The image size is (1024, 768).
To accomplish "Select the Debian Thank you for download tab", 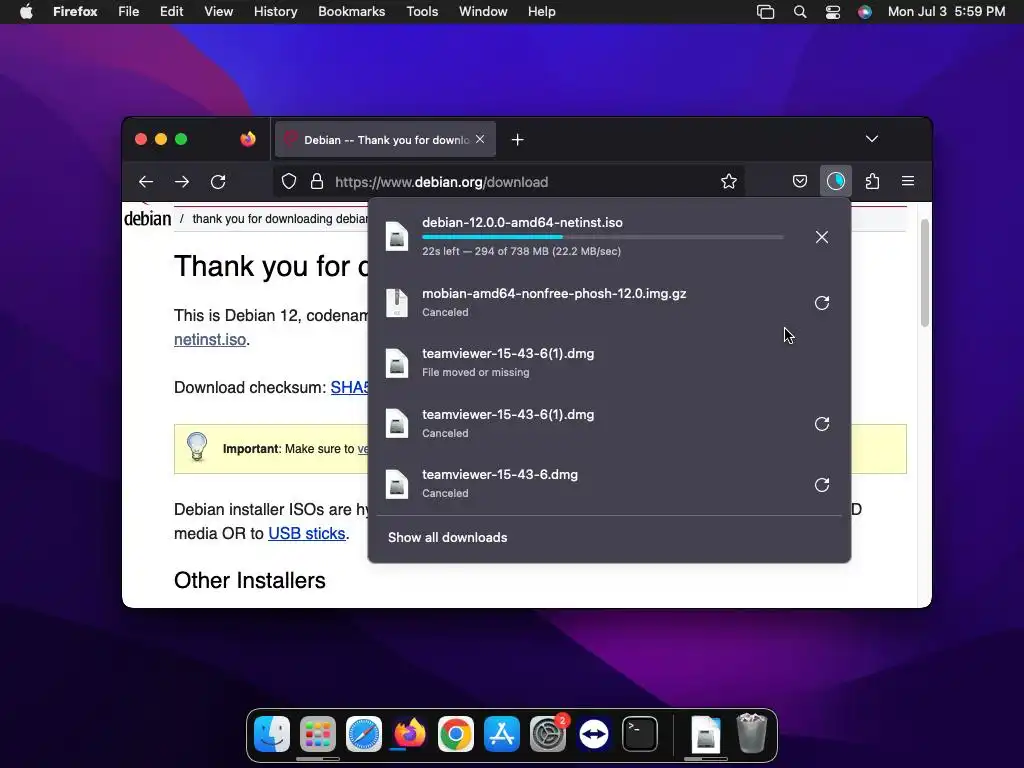I will (385, 139).
